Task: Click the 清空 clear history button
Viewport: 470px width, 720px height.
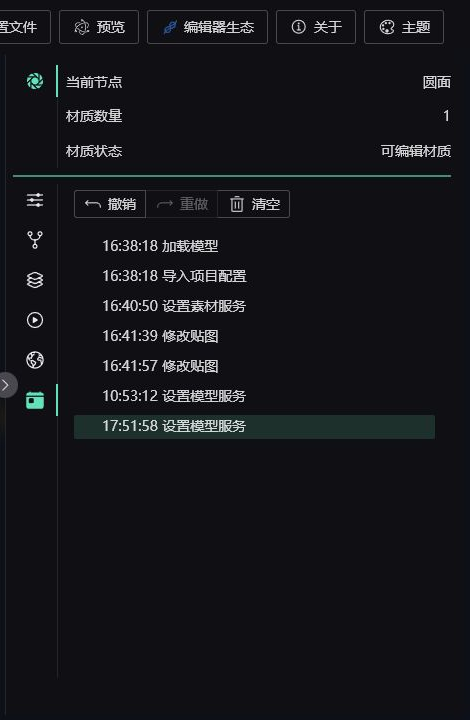Action: point(254,204)
